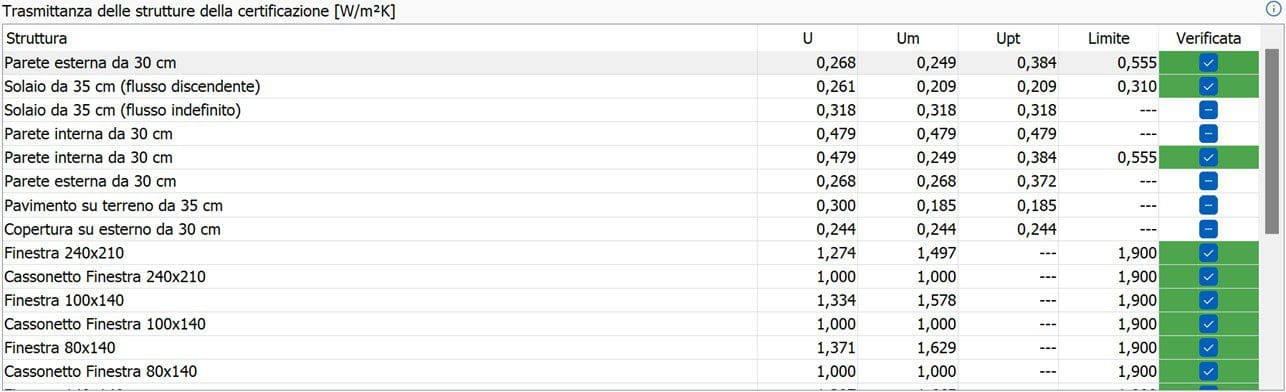
Task: Click the Verificata column header
Action: point(1209,38)
